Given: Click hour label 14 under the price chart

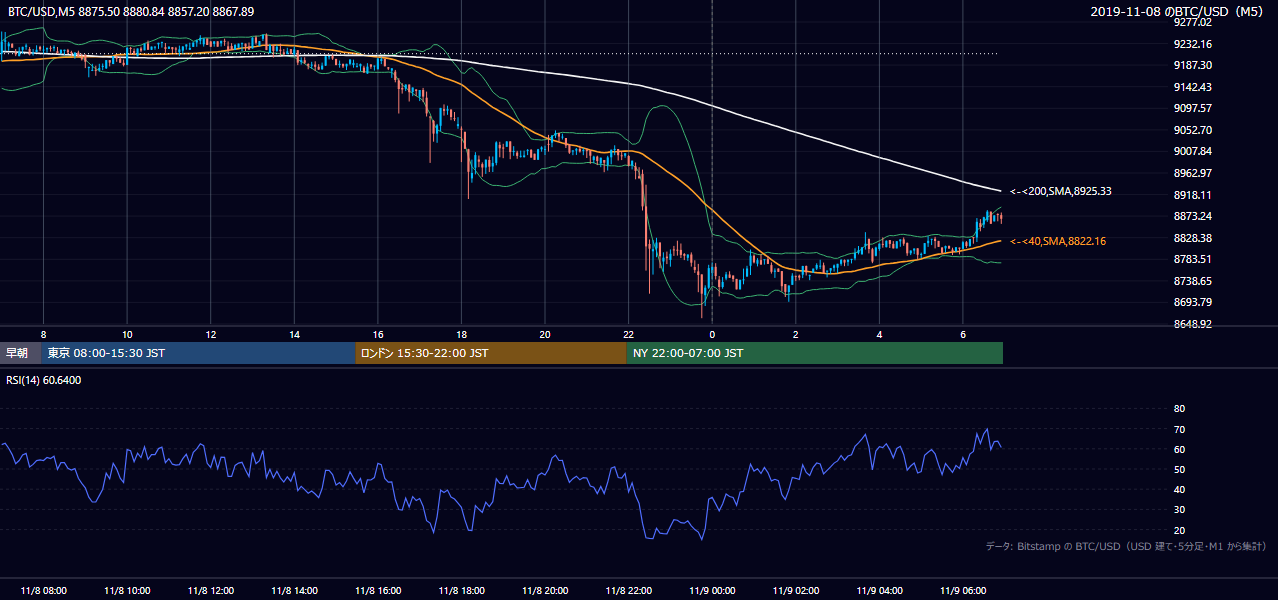Looking at the screenshot, I should pyautogui.click(x=294, y=333).
